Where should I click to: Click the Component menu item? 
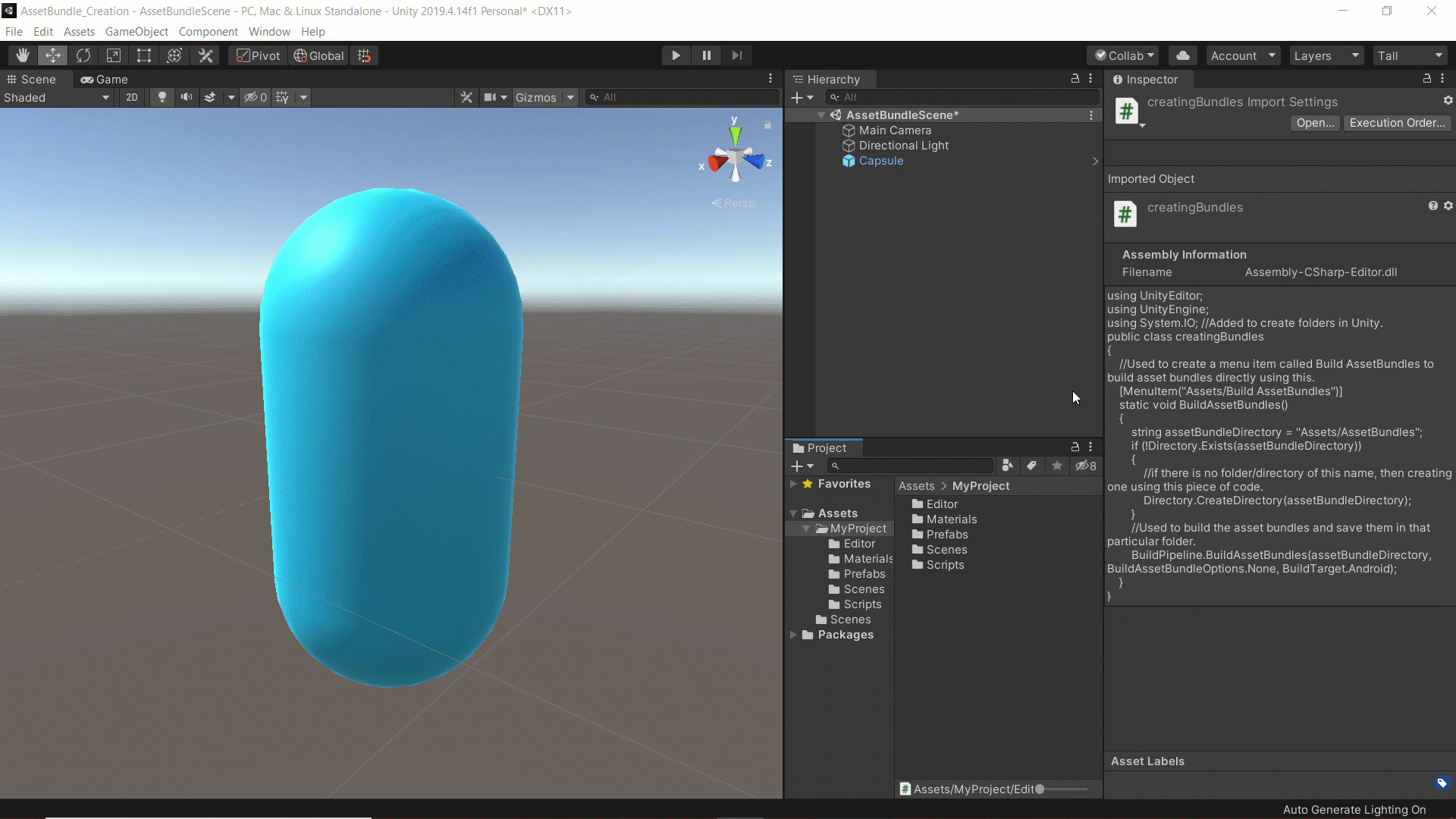tap(208, 31)
